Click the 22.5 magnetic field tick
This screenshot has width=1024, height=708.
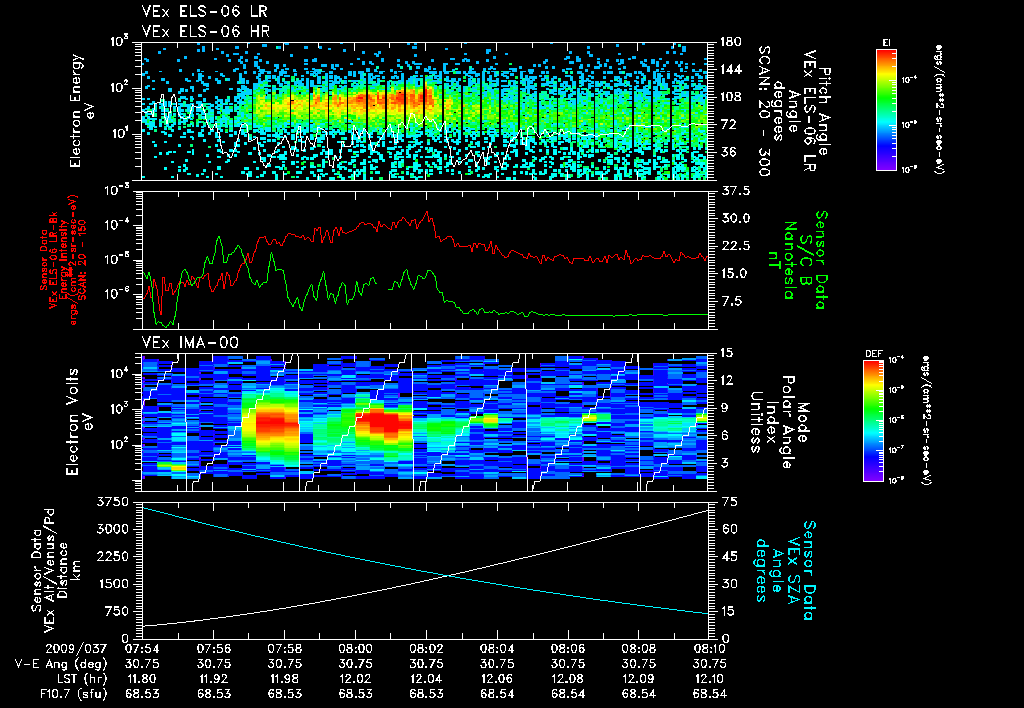pos(735,246)
